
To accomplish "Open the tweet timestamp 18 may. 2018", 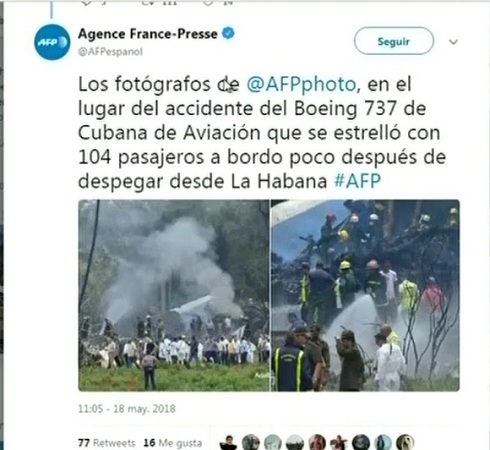I will coord(127,409).
